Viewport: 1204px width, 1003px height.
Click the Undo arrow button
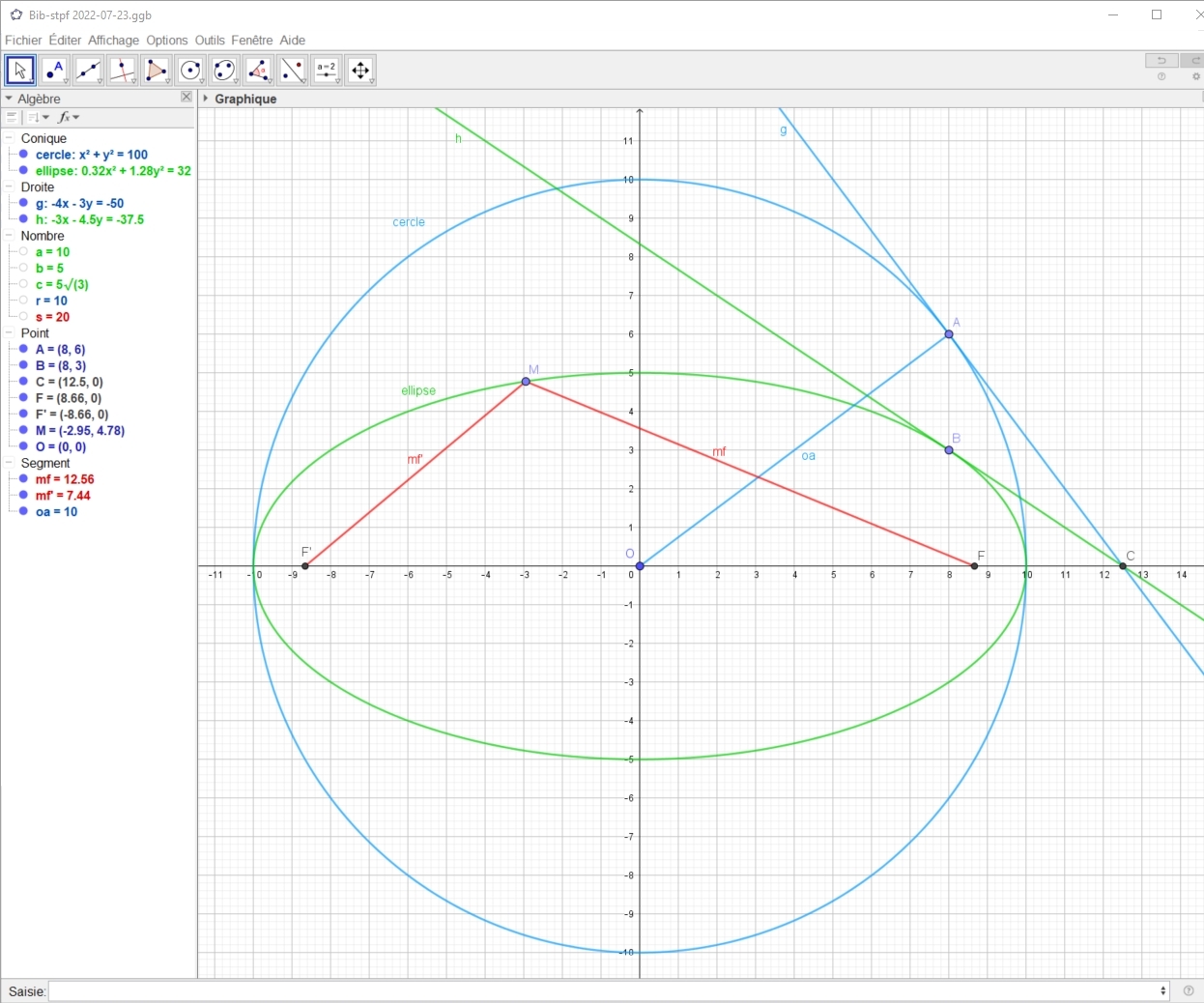1161,60
